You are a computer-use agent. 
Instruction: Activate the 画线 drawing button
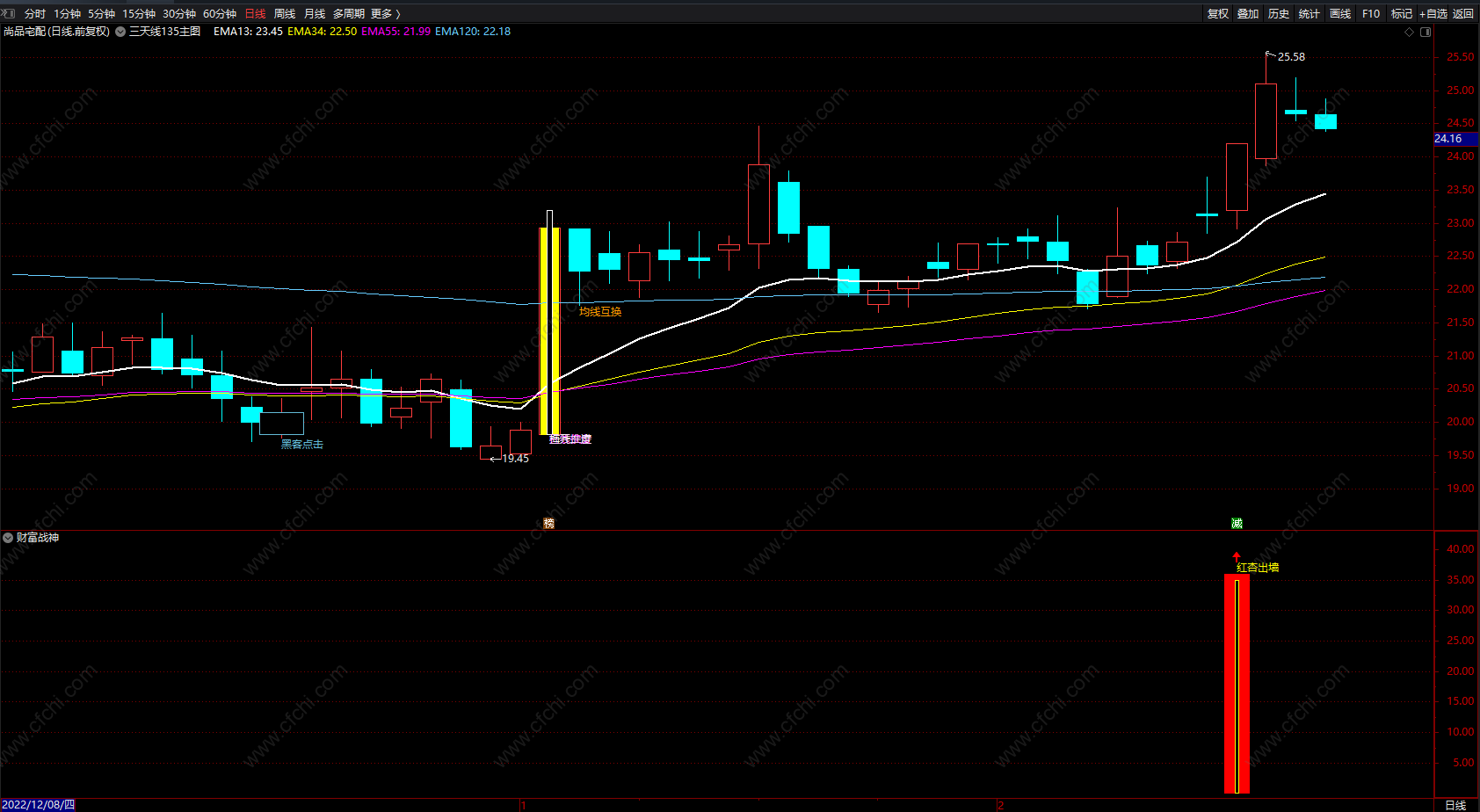coord(1340,13)
